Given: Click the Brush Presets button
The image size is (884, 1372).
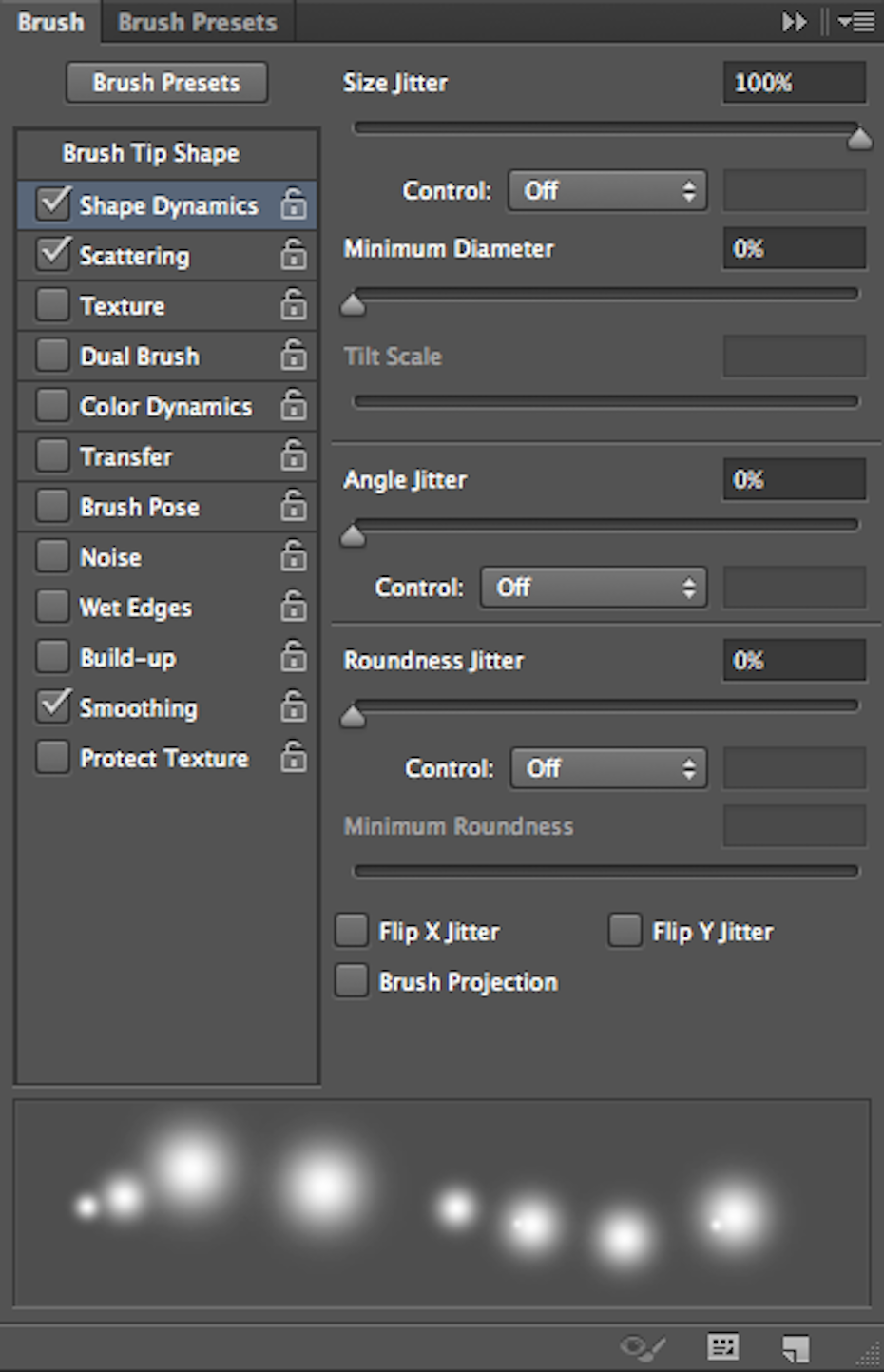Looking at the screenshot, I should 166,83.
